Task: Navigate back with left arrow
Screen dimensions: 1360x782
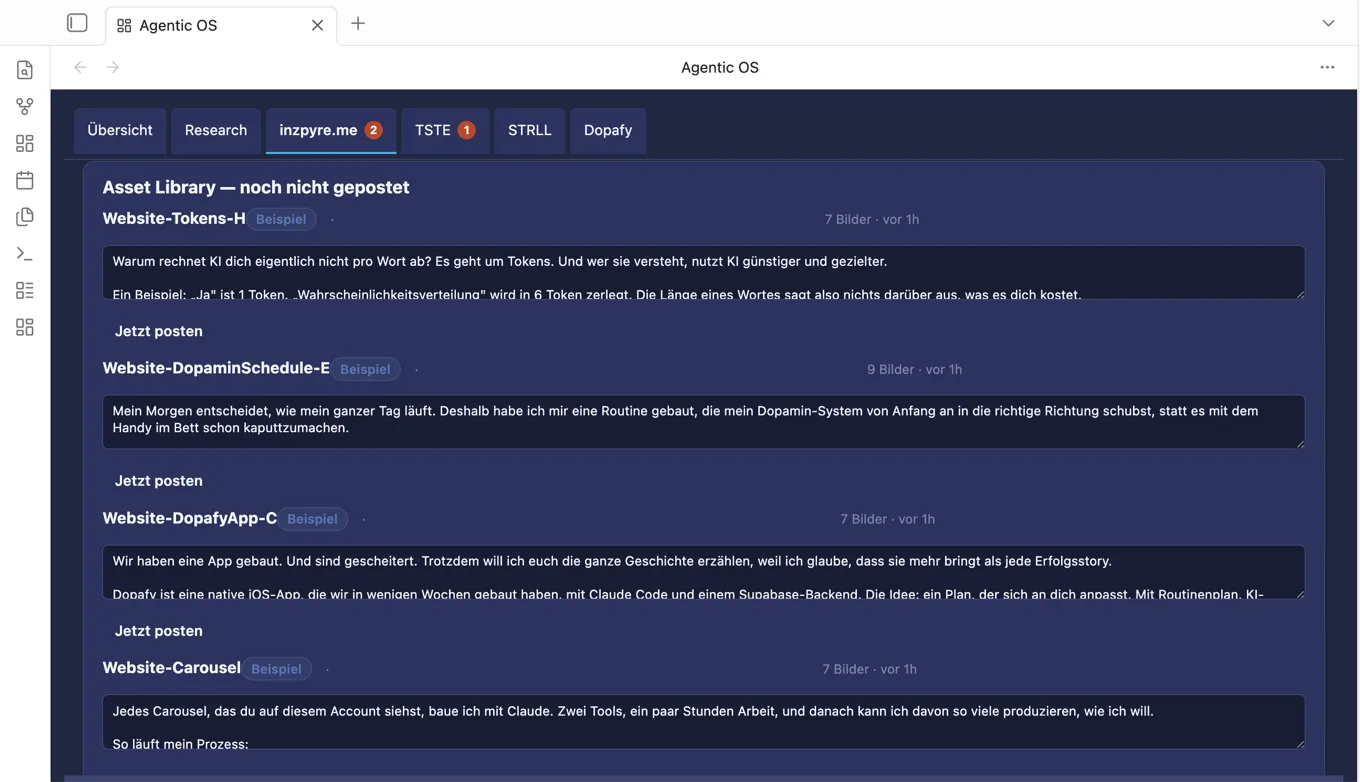Action: tap(80, 67)
